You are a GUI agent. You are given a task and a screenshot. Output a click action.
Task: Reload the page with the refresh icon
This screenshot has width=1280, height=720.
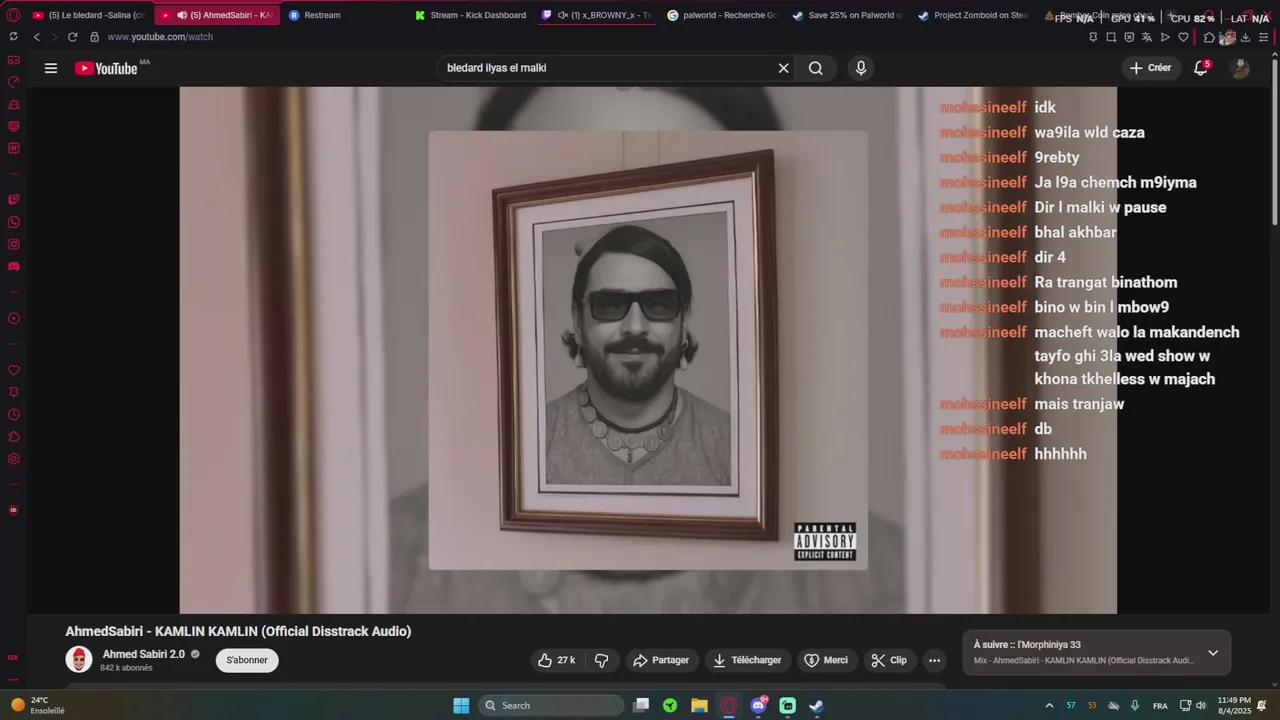(x=72, y=37)
